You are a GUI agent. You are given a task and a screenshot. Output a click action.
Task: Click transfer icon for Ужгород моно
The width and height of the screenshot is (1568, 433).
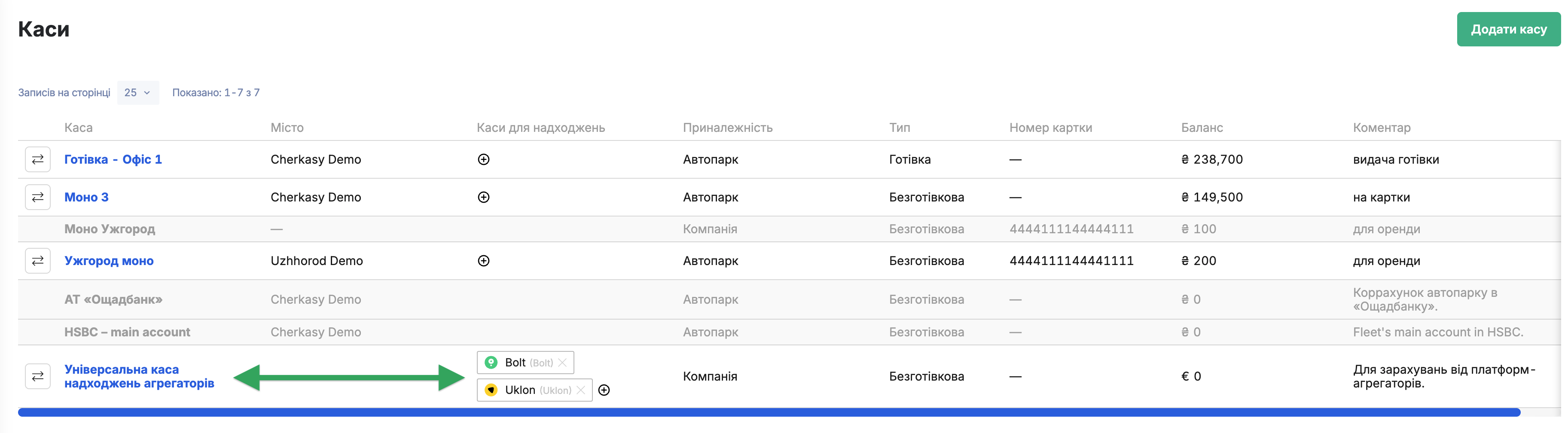tap(38, 261)
